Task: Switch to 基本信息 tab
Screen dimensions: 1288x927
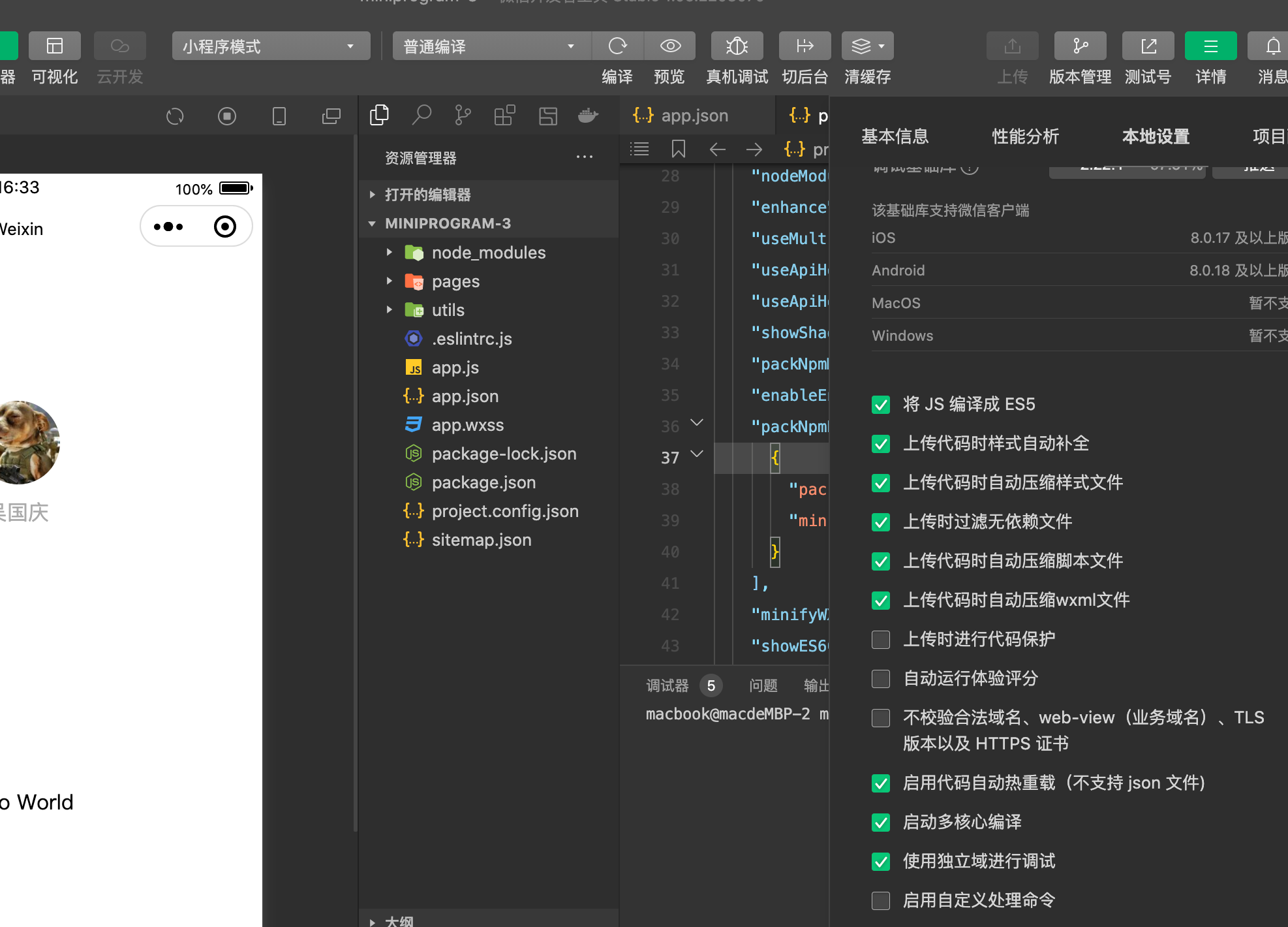Action: (895, 136)
